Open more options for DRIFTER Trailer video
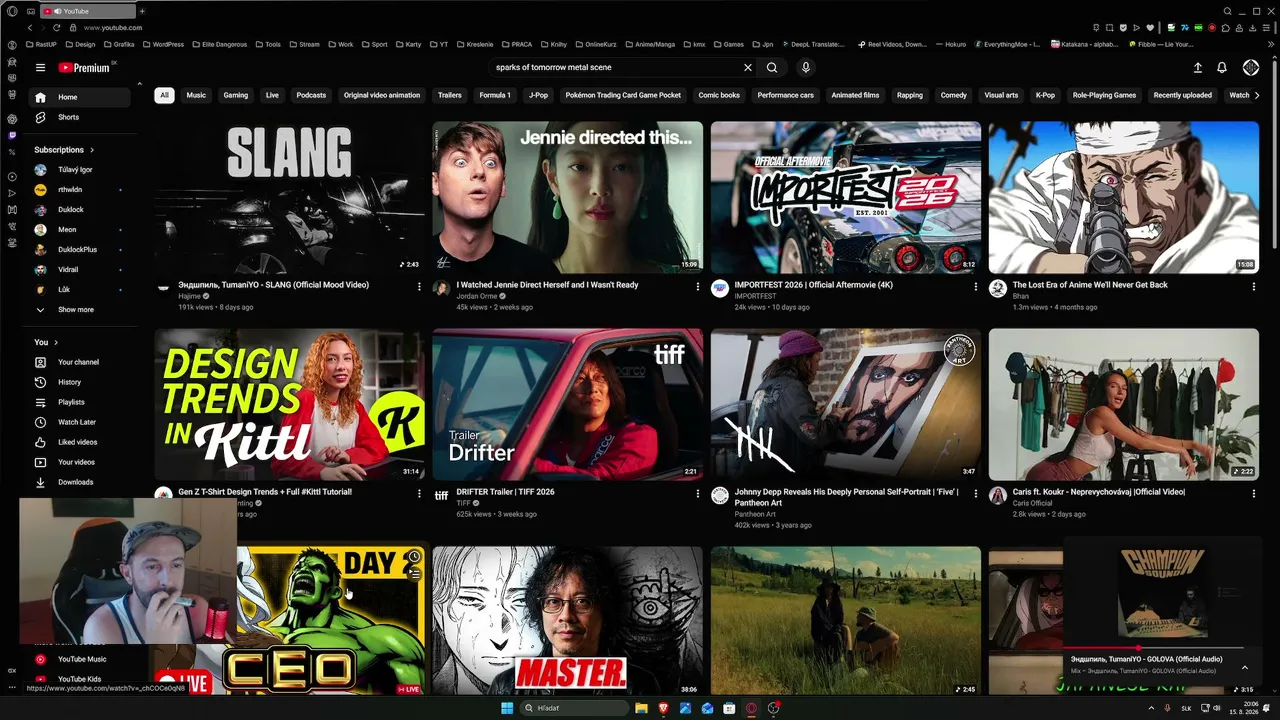 tap(697, 494)
